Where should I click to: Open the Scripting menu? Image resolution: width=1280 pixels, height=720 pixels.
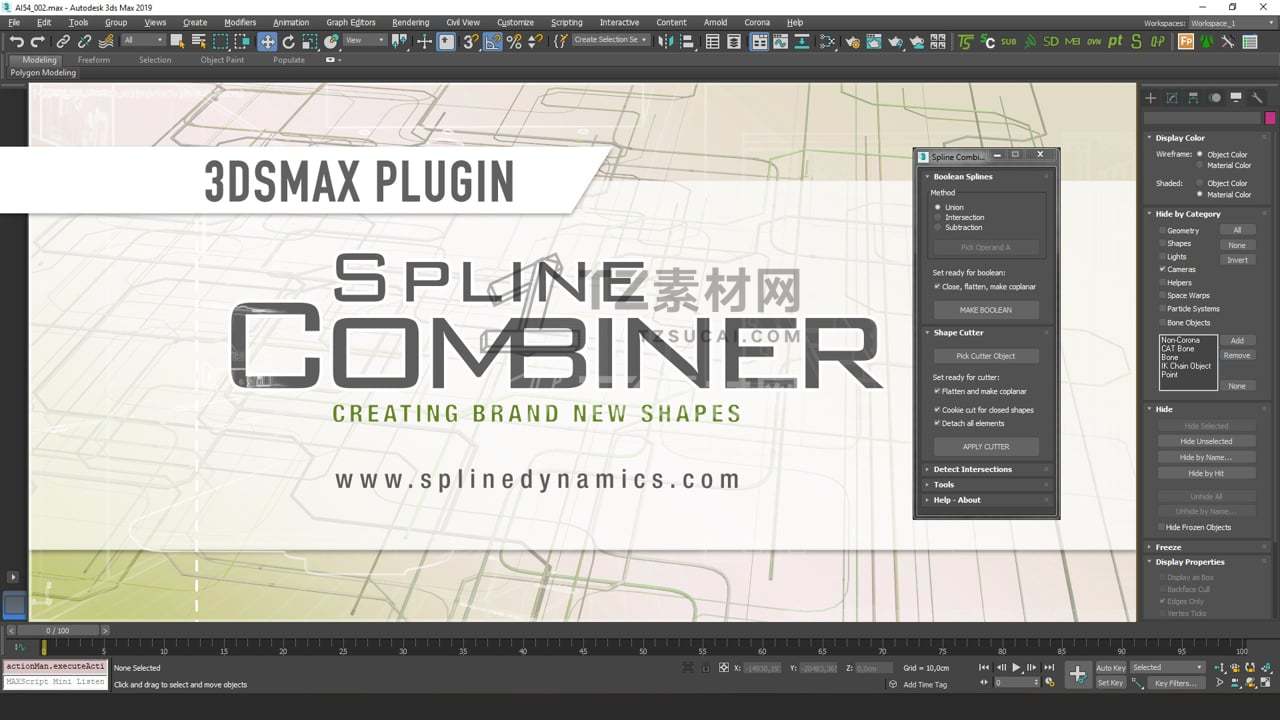point(567,22)
